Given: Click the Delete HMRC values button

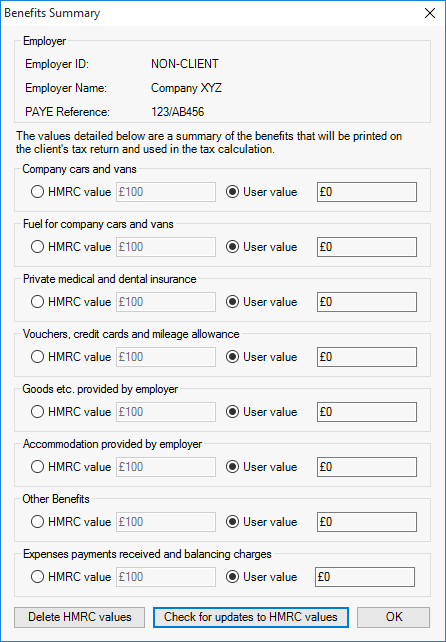Looking at the screenshot, I should click(x=79, y=617).
